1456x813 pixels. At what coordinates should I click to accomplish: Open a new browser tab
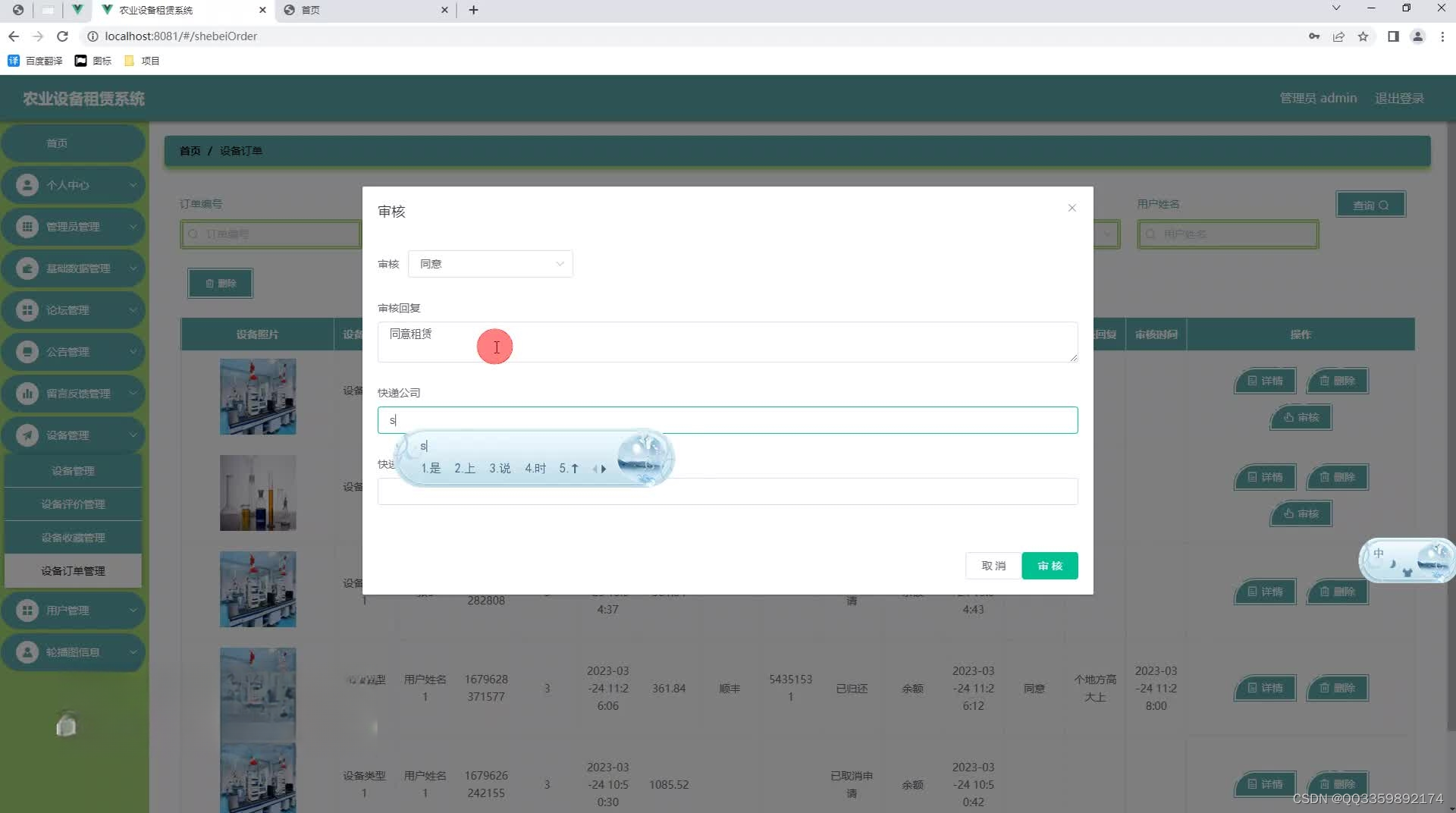[x=473, y=10]
